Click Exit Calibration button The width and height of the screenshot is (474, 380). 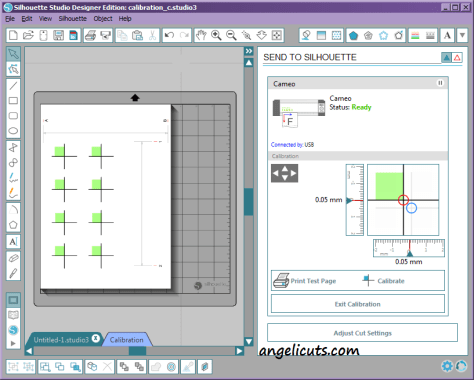[358, 304]
